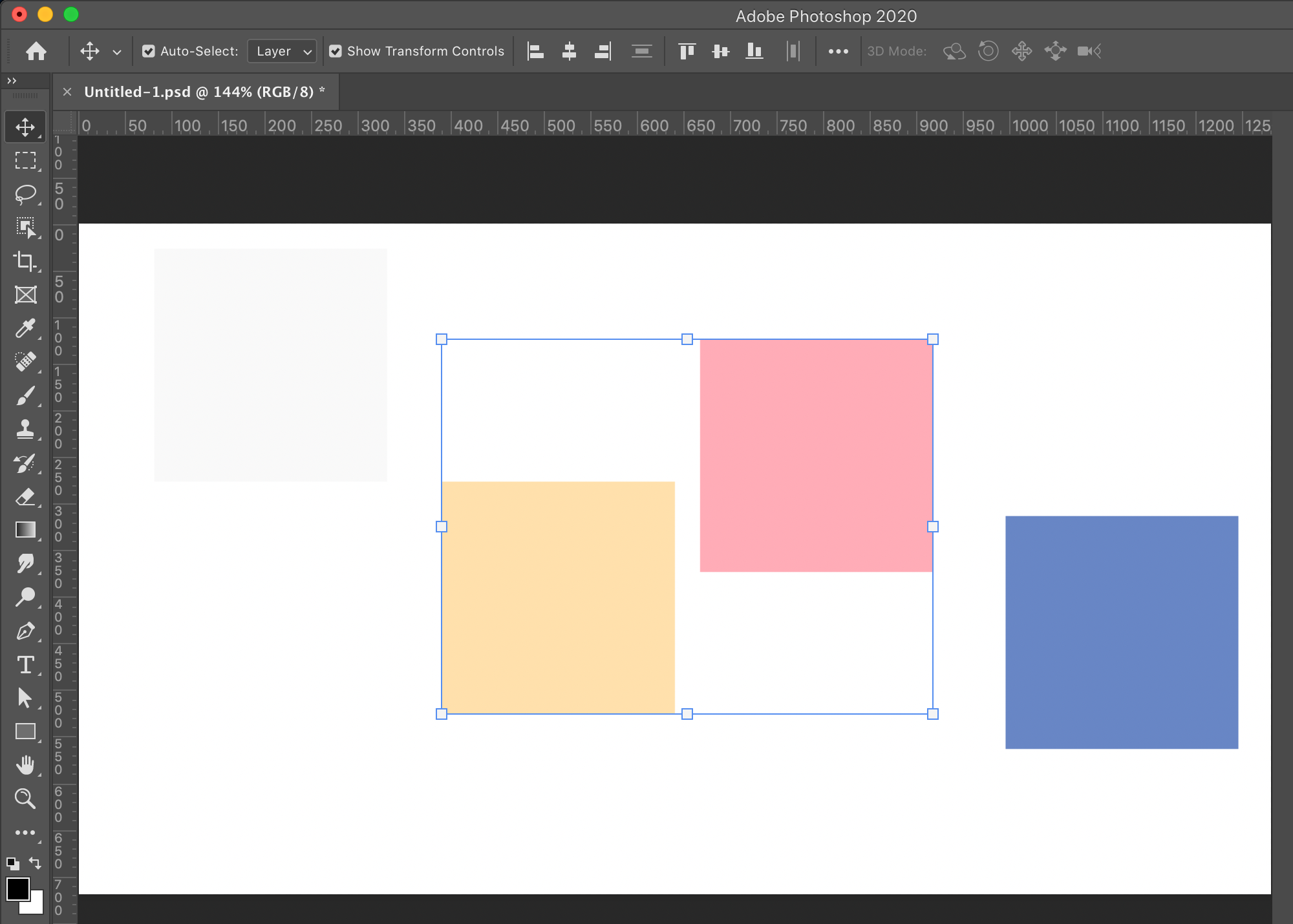Open the align options three-dot menu
Viewport: 1293px width, 924px height.
click(x=838, y=51)
